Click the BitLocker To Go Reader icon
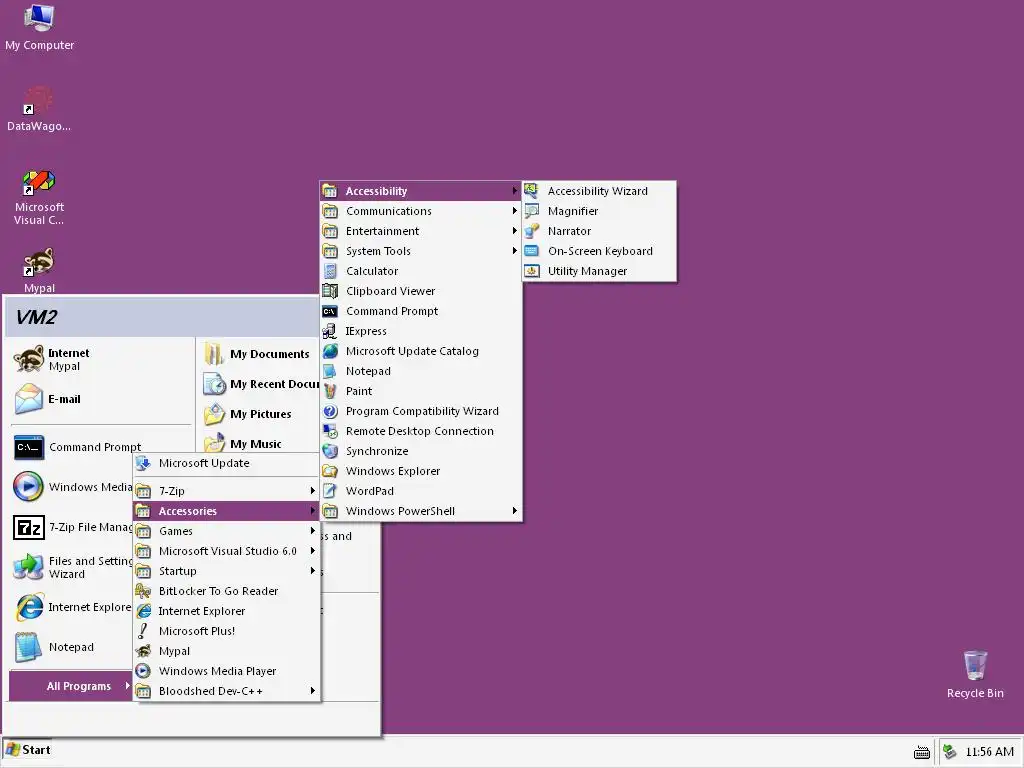Viewport: 1024px width, 768px height. pyautogui.click(x=143, y=591)
